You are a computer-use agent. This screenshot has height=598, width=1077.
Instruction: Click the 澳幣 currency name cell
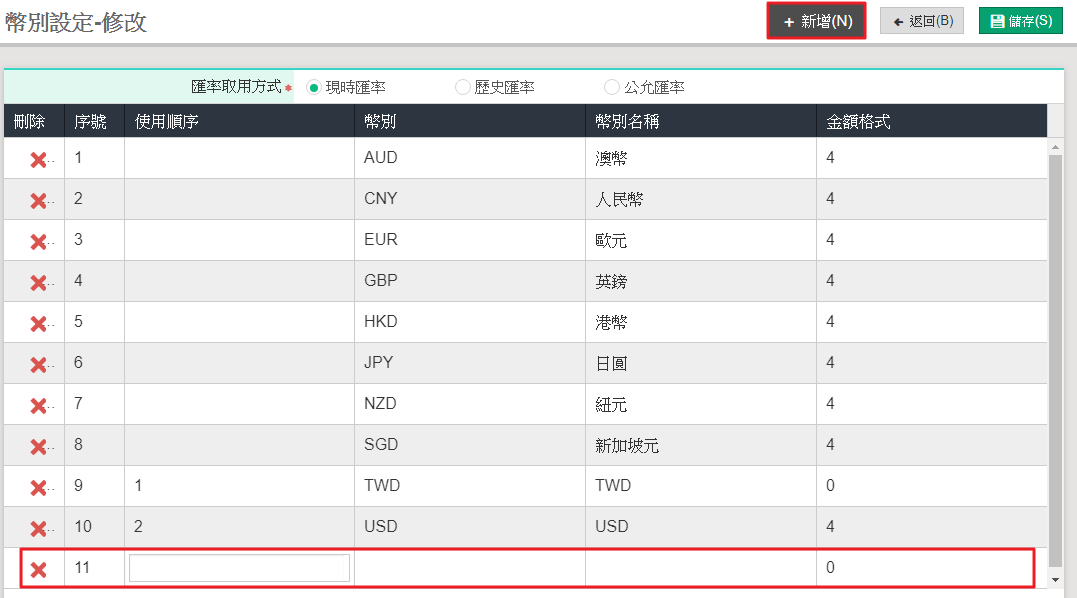pyautogui.click(x=701, y=158)
